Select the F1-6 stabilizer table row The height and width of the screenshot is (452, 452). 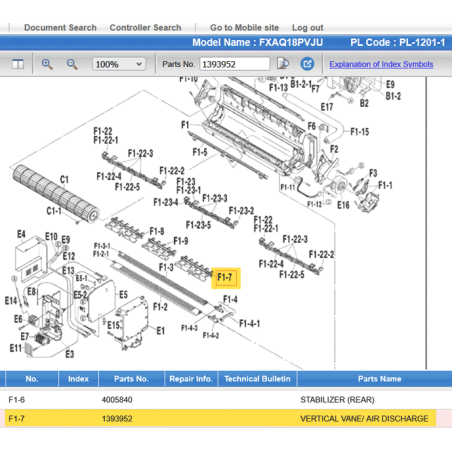pyautogui.click(x=220, y=399)
